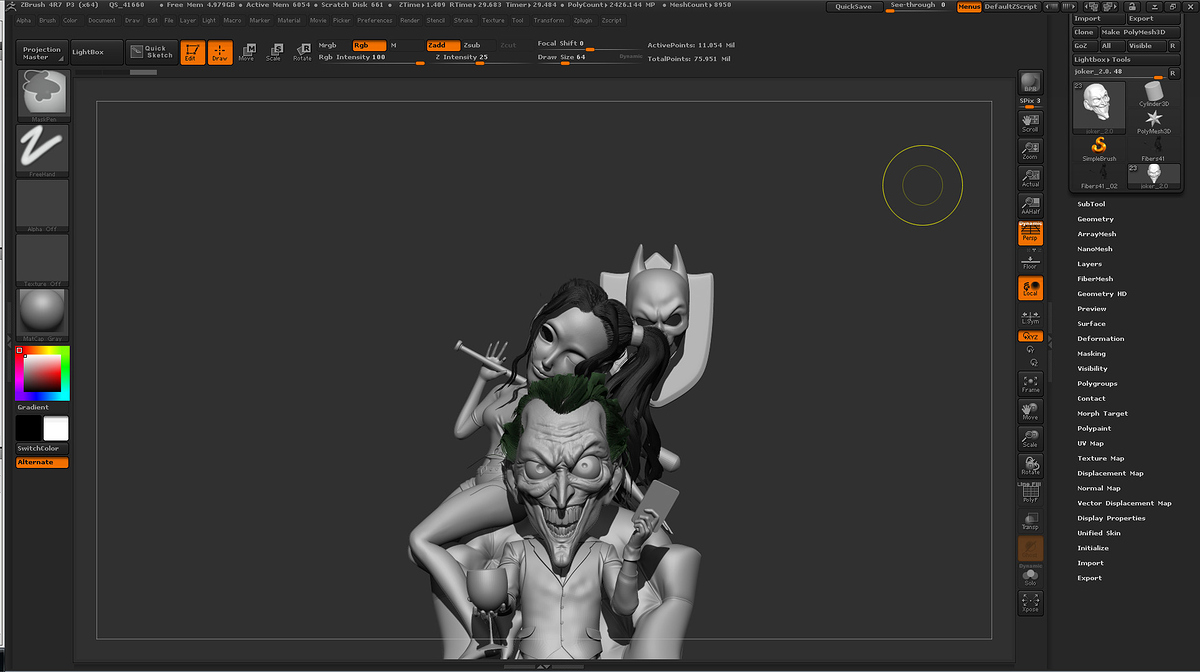Screen dimensions: 1200x672
Task: Select the Fibers41_02 tool
Action: [x=1099, y=176]
